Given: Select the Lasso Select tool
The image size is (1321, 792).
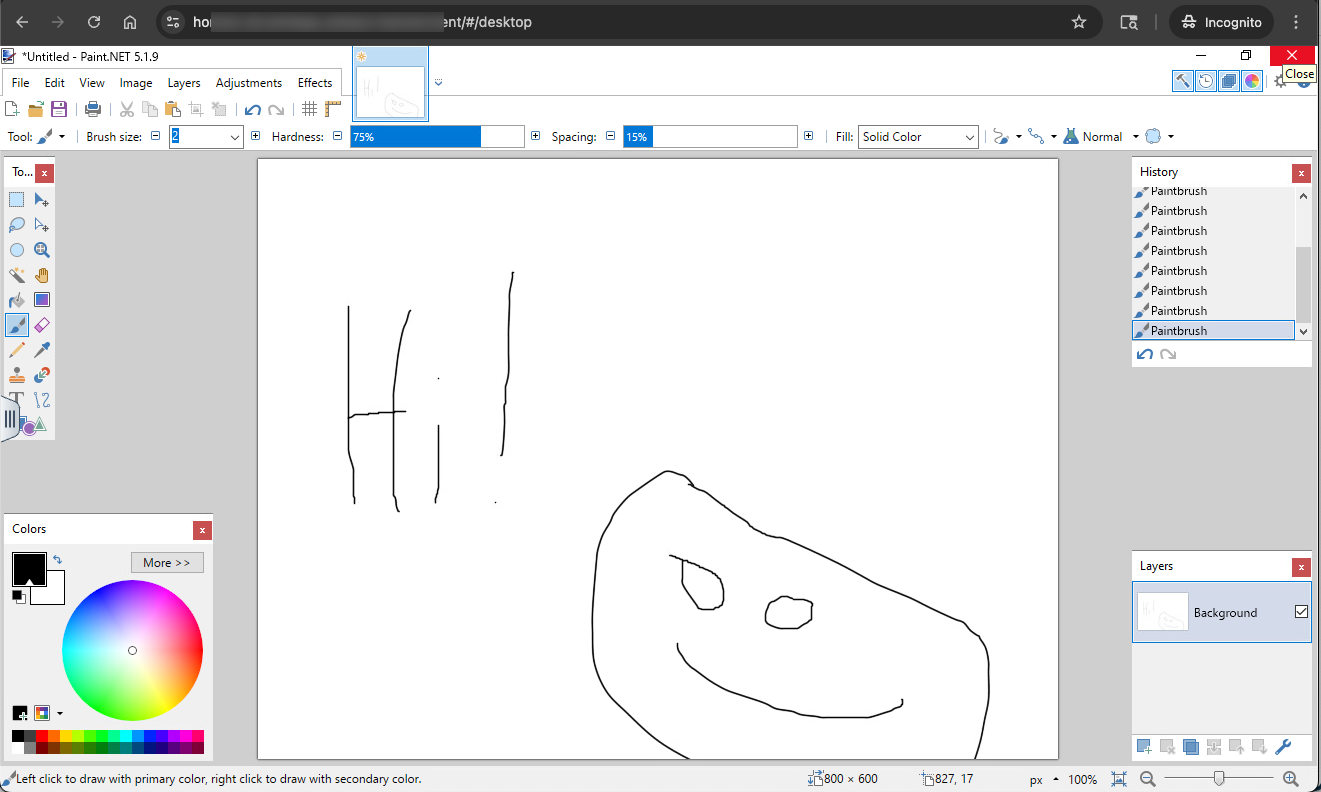Looking at the screenshot, I should pos(17,225).
